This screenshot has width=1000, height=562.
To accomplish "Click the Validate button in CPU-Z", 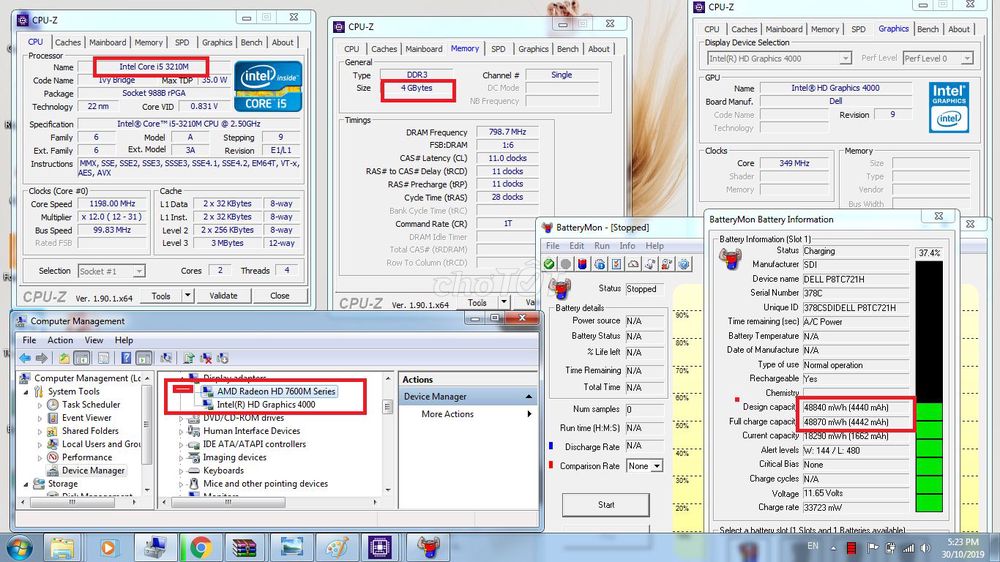I will coord(223,295).
